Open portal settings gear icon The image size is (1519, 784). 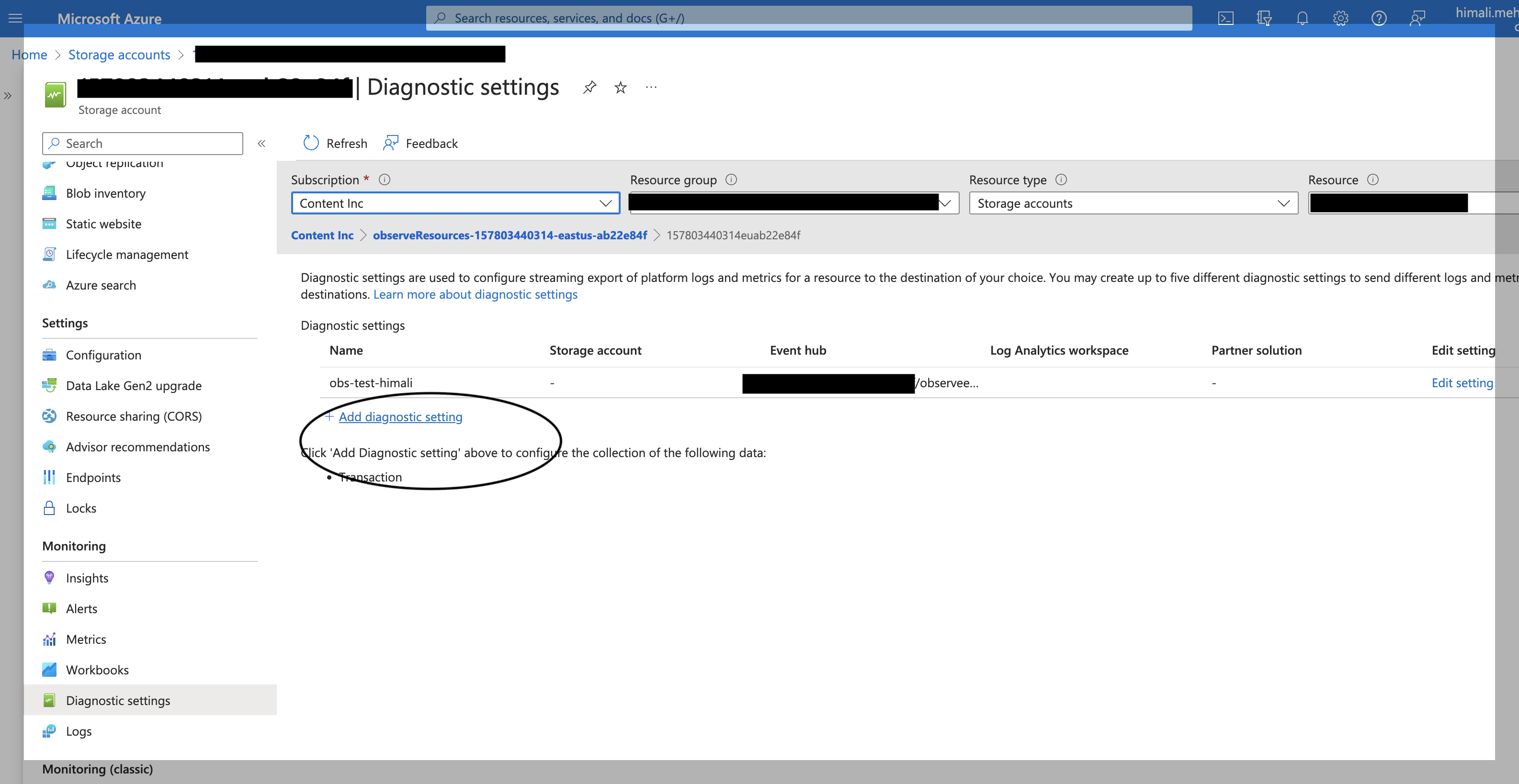click(x=1340, y=18)
